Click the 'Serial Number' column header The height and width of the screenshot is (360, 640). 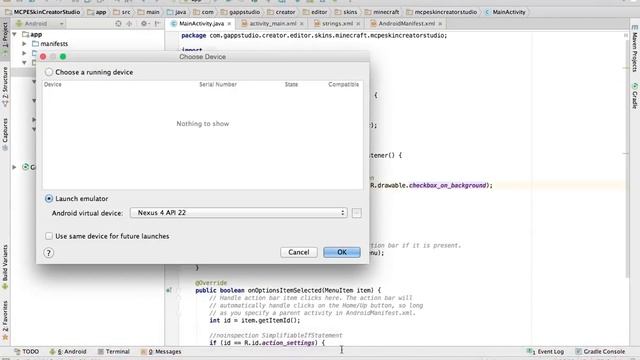(x=218, y=84)
